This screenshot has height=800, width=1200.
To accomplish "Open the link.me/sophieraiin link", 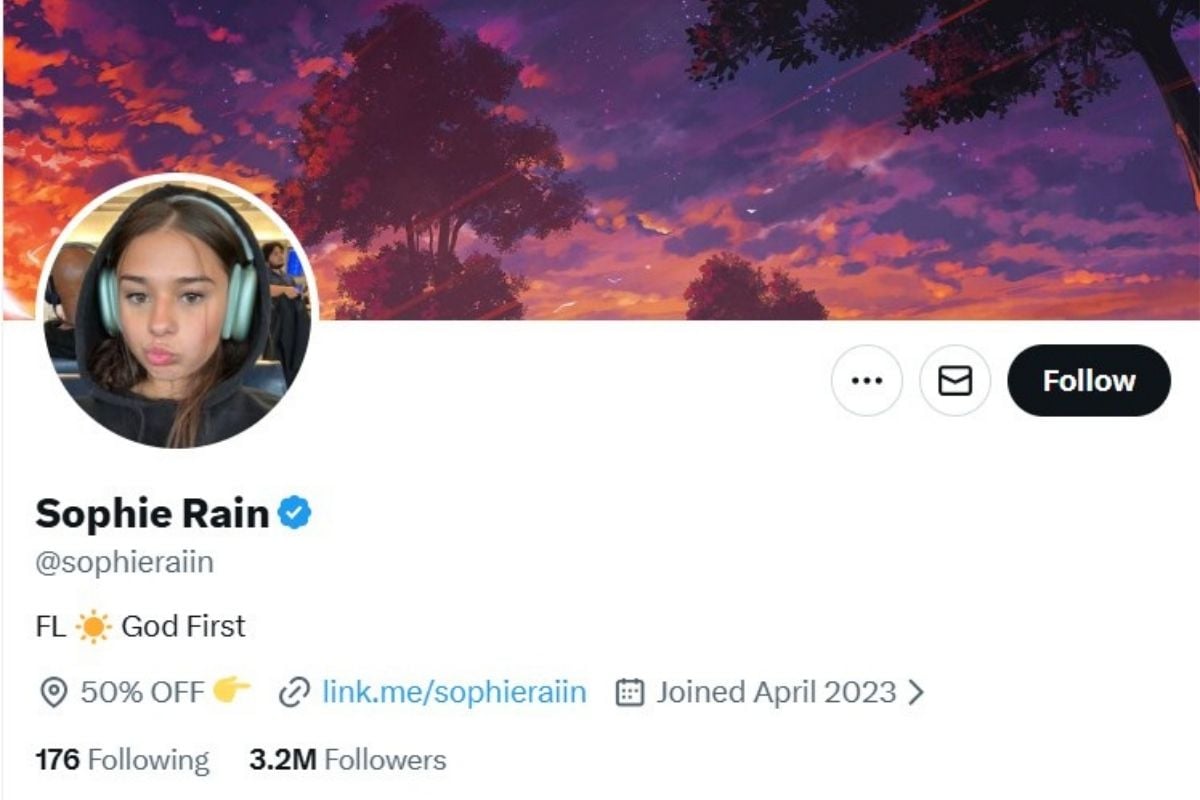I will point(454,692).
